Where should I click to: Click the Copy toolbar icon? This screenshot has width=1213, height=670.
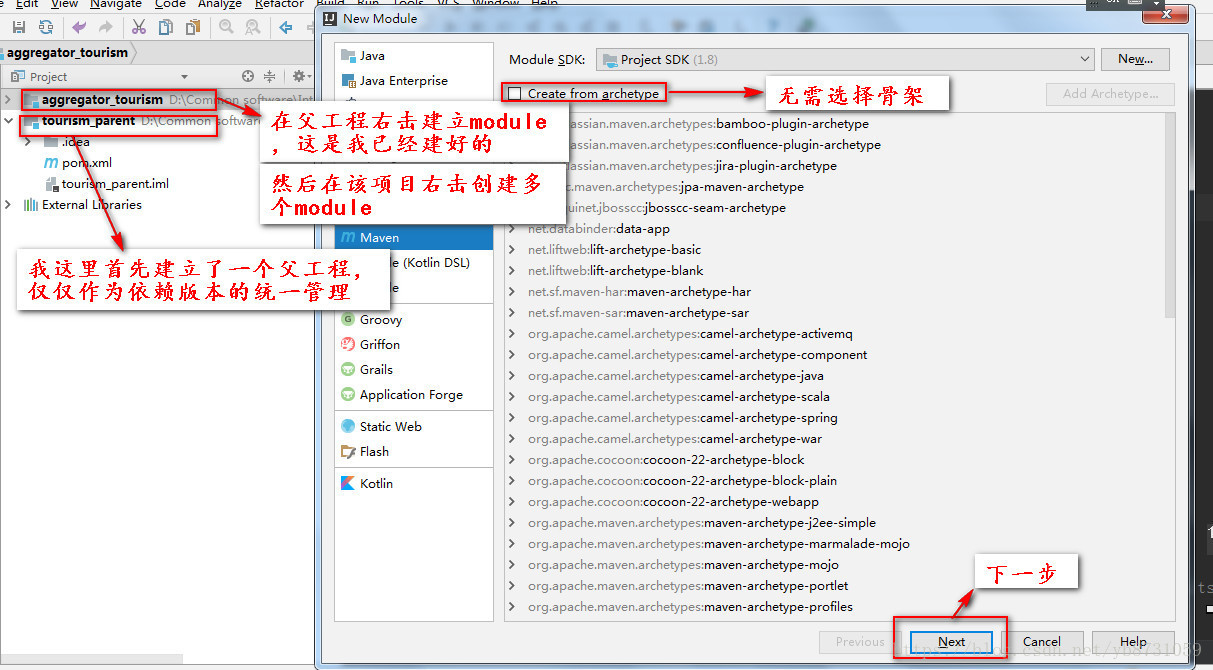(164, 27)
